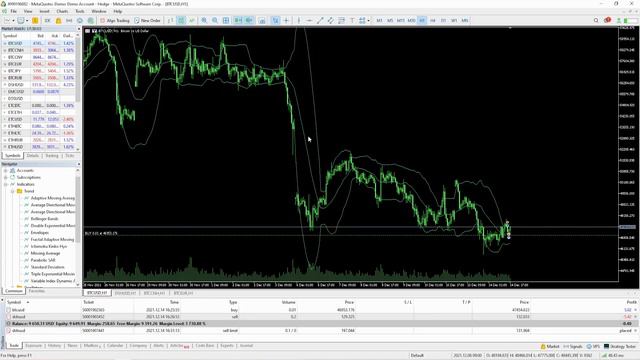Open the Journal tab in Toolbox

pos(246,346)
